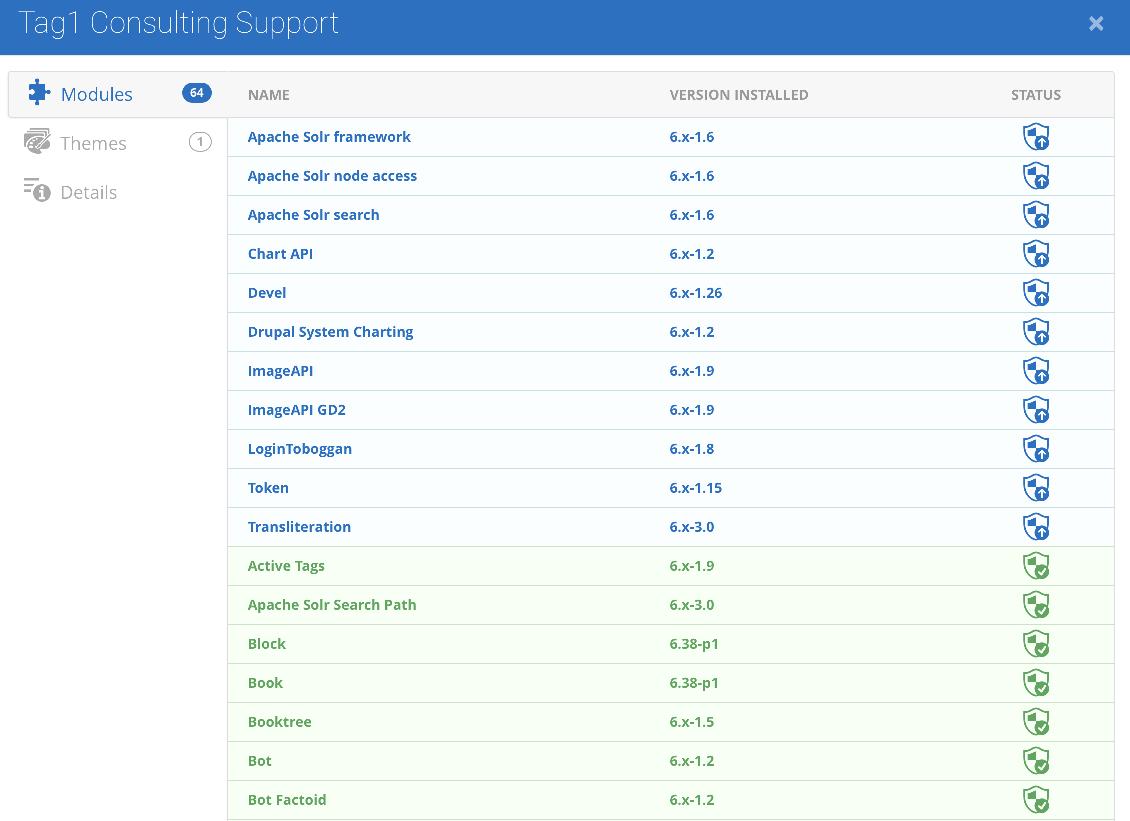Click green secure shield for Bot Factoid
Screen dimensions: 1130x821
(x=1036, y=799)
